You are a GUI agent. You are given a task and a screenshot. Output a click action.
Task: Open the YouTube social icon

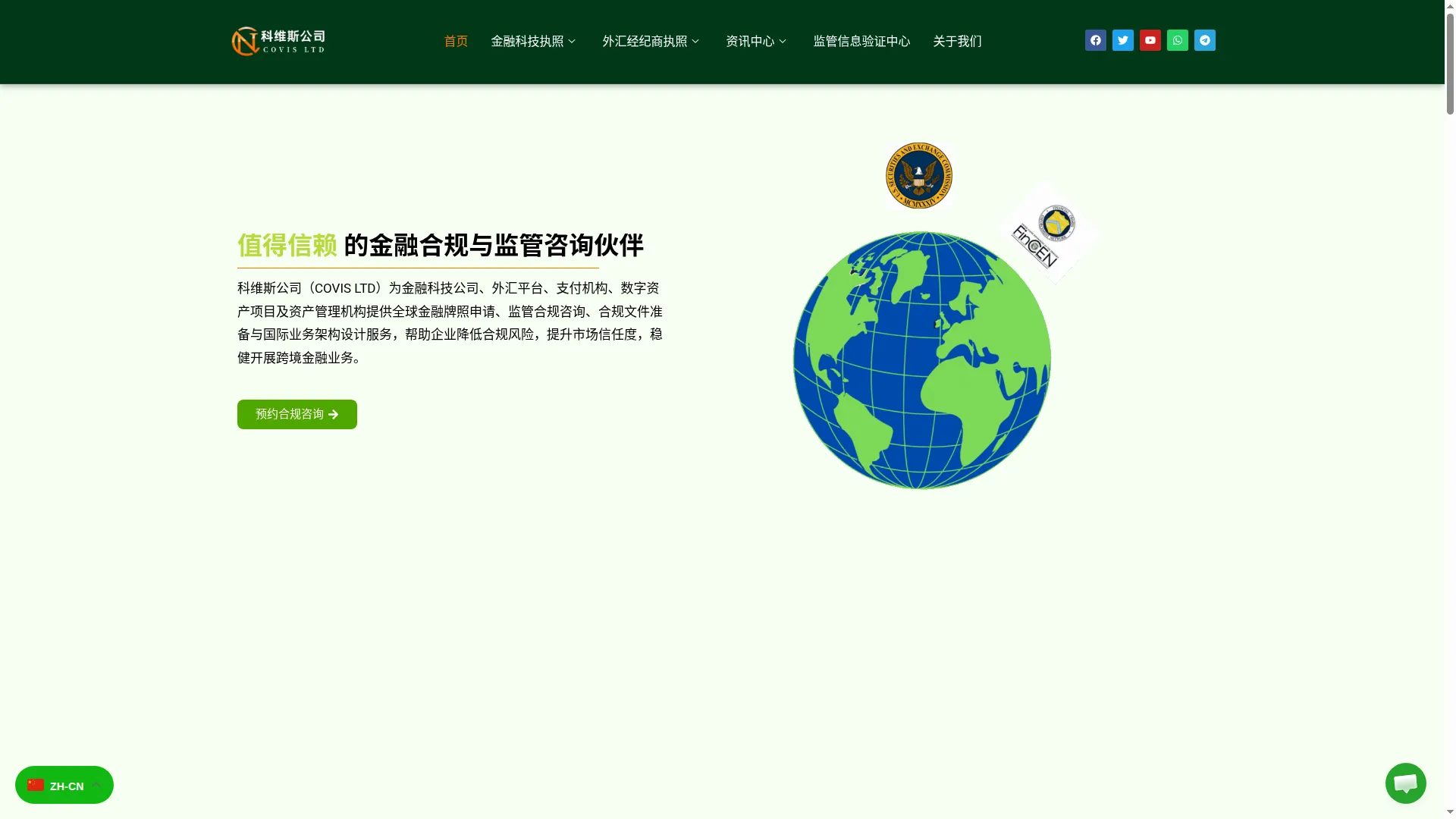click(x=1150, y=40)
